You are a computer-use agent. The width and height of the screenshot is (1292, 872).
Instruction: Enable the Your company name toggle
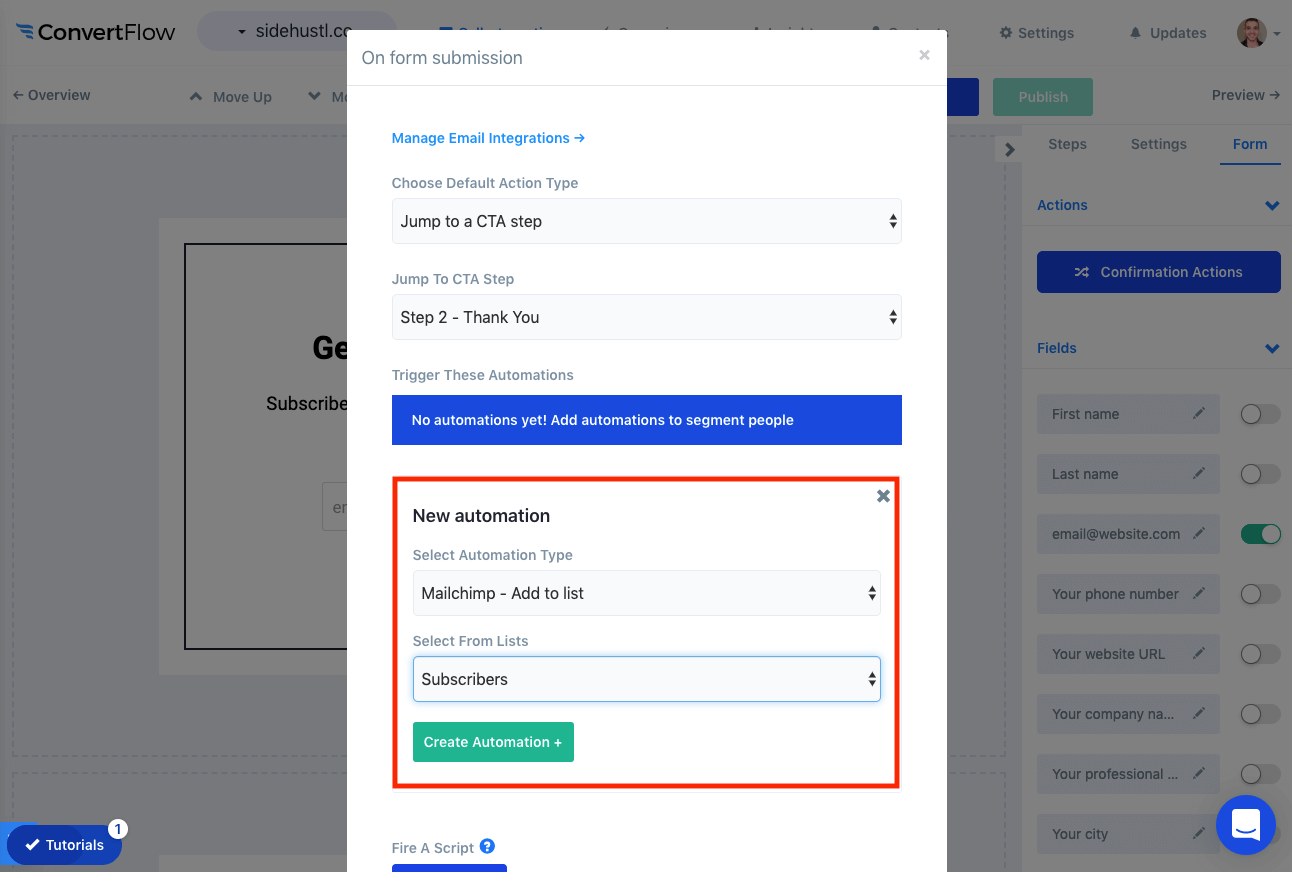[1260, 714]
